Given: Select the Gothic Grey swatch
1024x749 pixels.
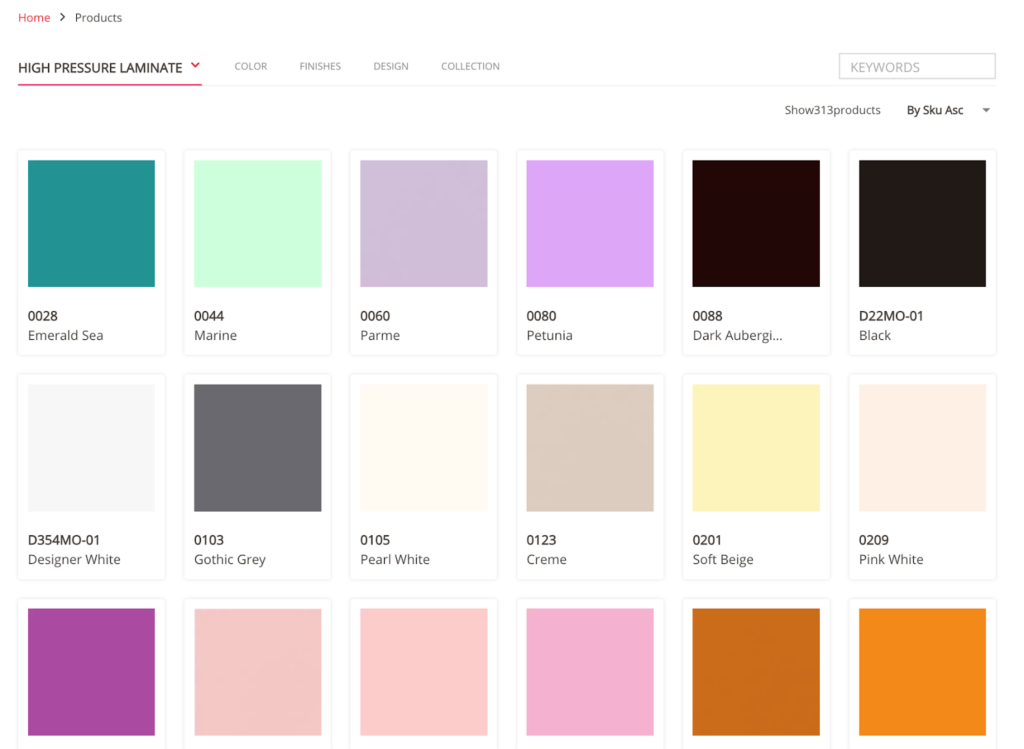Looking at the screenshot, I should [x=257, y=447].
